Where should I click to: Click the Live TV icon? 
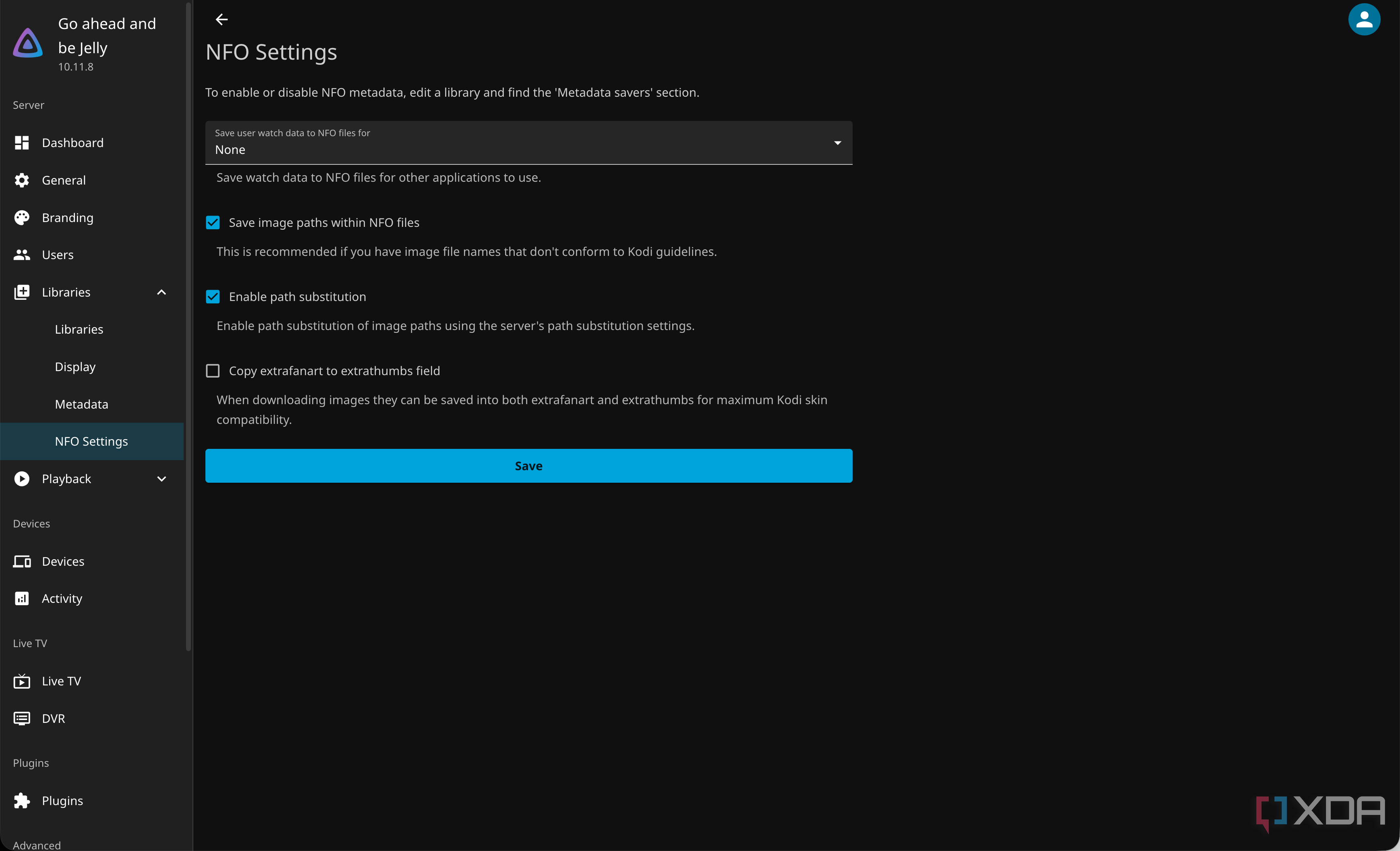pyautogui.click(x=22, y=681)
